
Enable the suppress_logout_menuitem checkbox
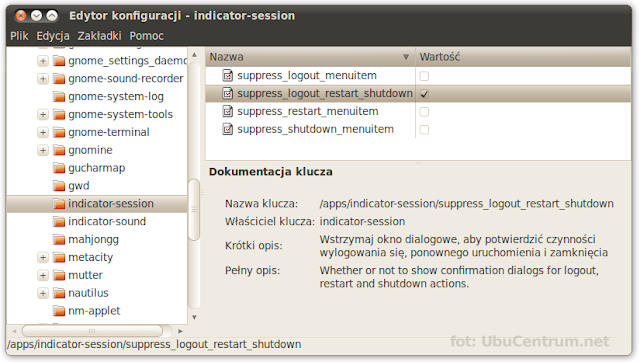424,76
